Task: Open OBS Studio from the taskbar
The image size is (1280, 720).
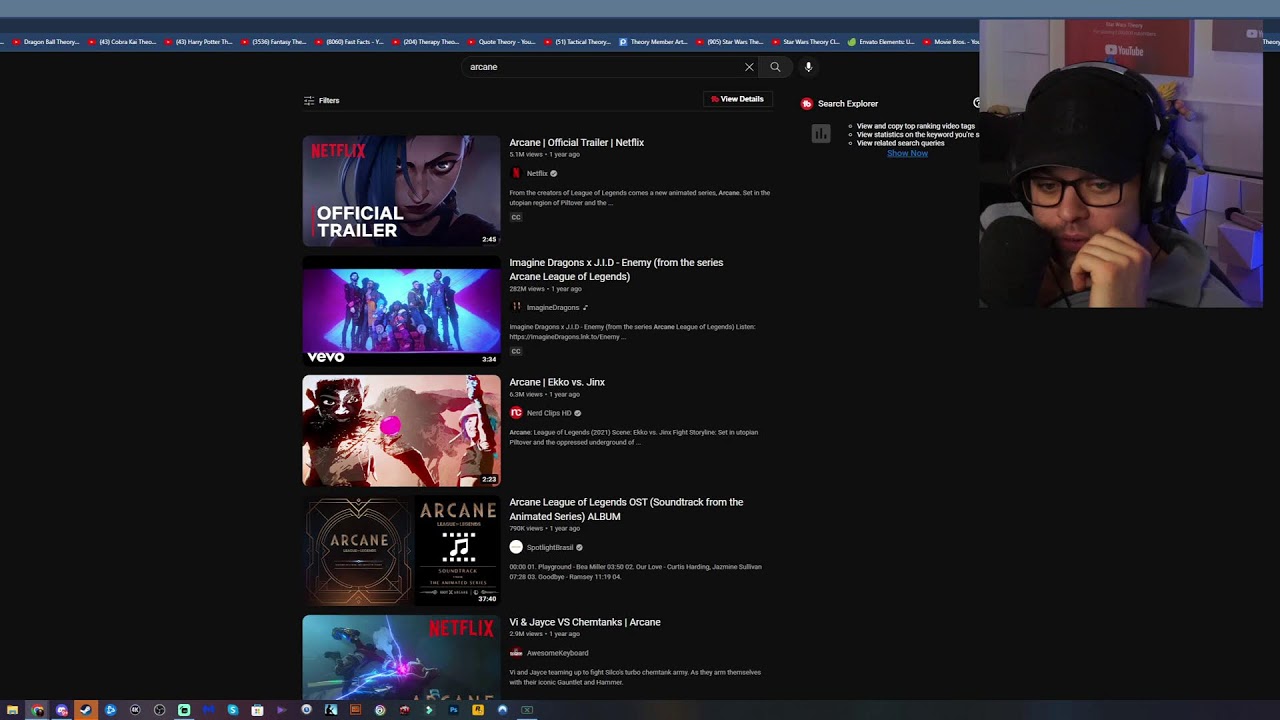Action: click(x=159, y=710)
